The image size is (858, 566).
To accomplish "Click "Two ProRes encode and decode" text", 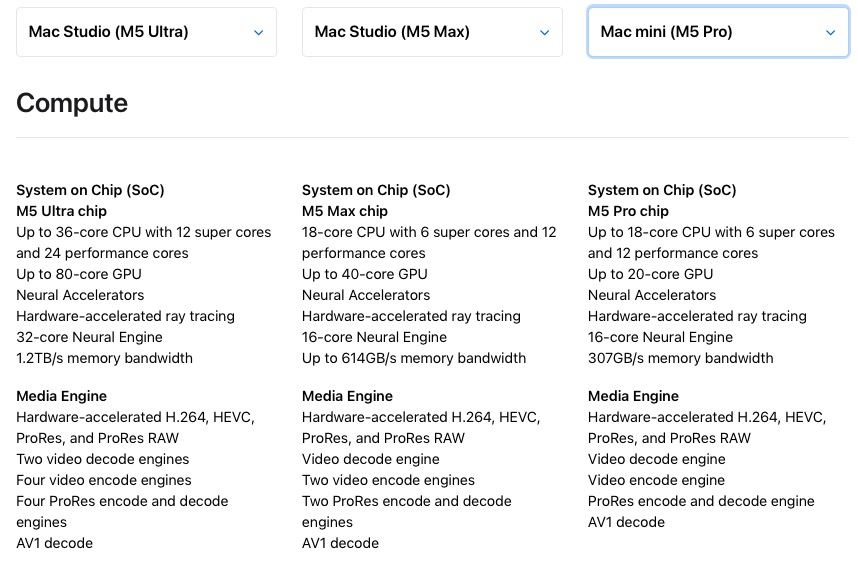I will [x=407, y=501].
